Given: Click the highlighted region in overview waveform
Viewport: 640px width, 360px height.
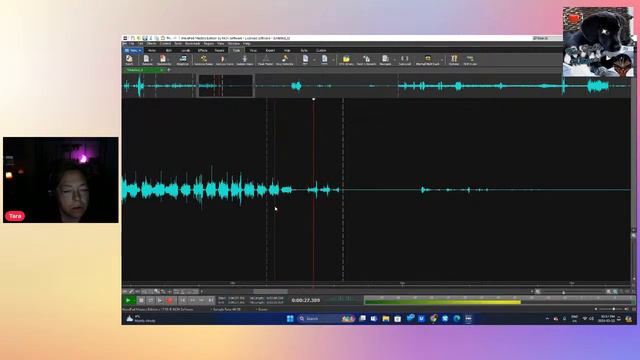Looking at the screenshot, I should coord(226,86).
